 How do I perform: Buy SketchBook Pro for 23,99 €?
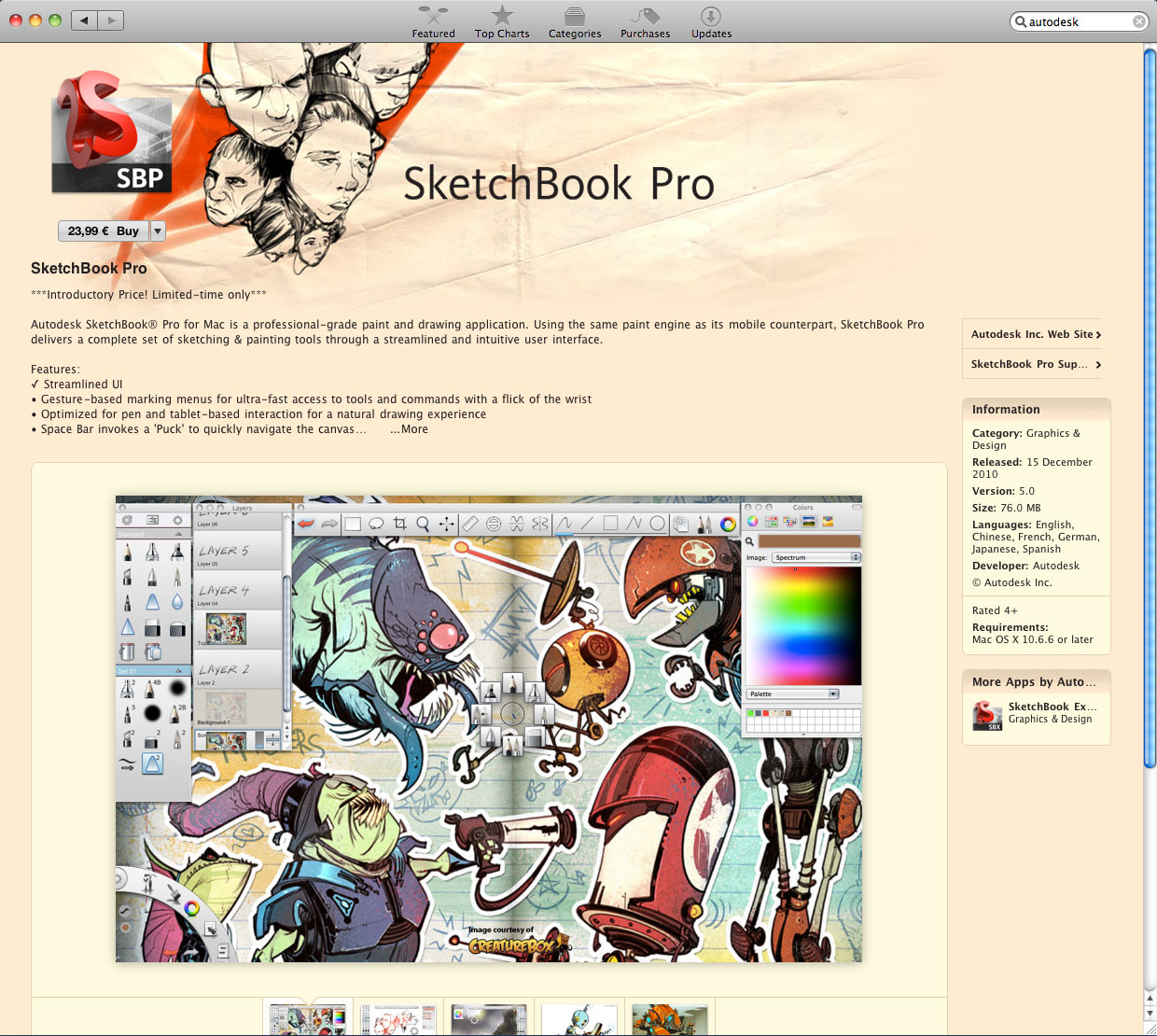(104, 231)
